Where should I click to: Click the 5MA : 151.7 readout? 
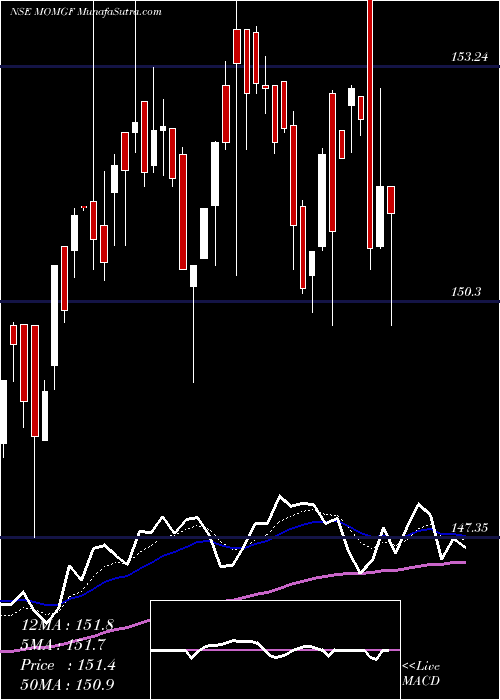(x=63, y=645)
